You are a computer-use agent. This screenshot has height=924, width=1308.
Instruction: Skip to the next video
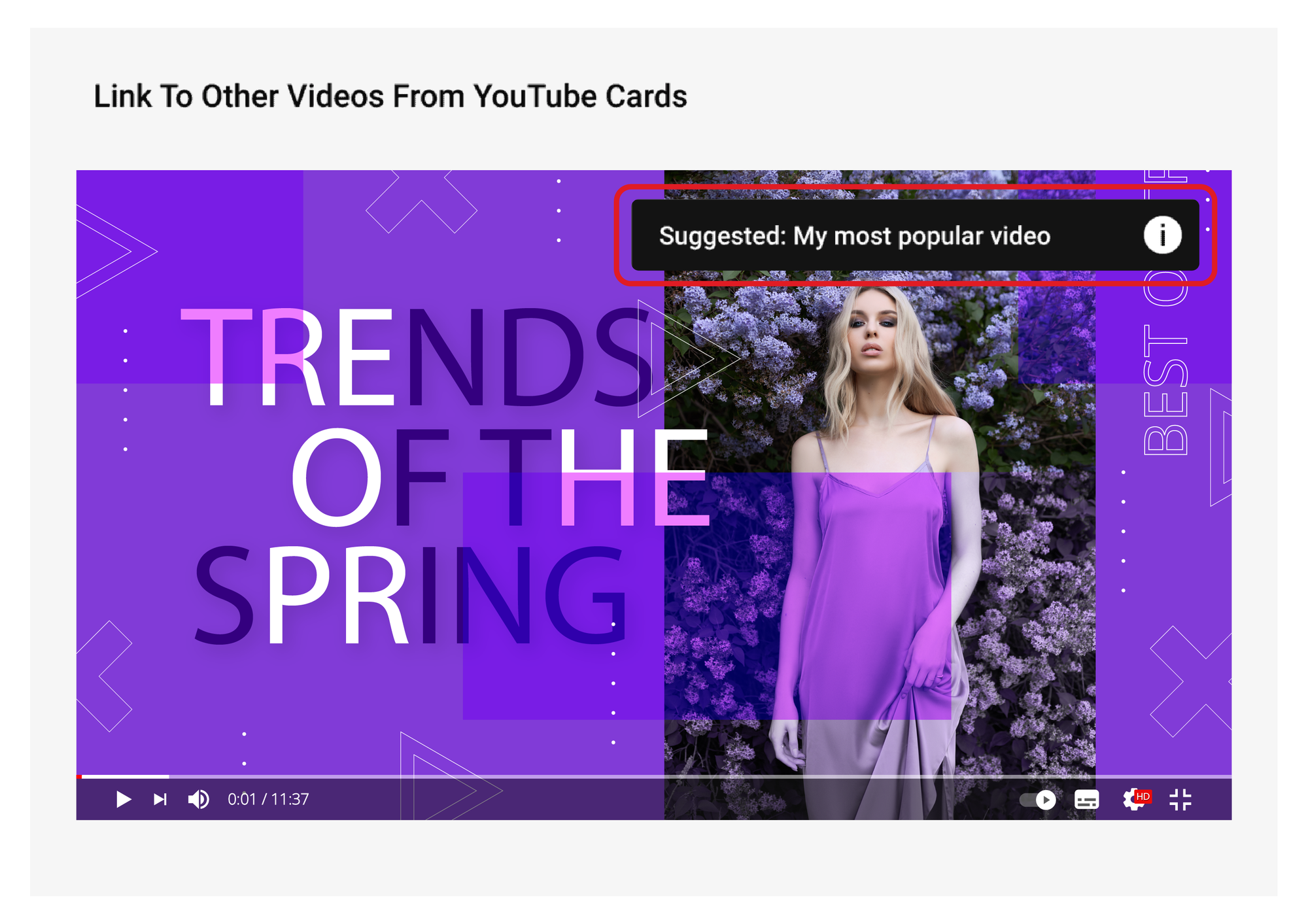(160, 799)
